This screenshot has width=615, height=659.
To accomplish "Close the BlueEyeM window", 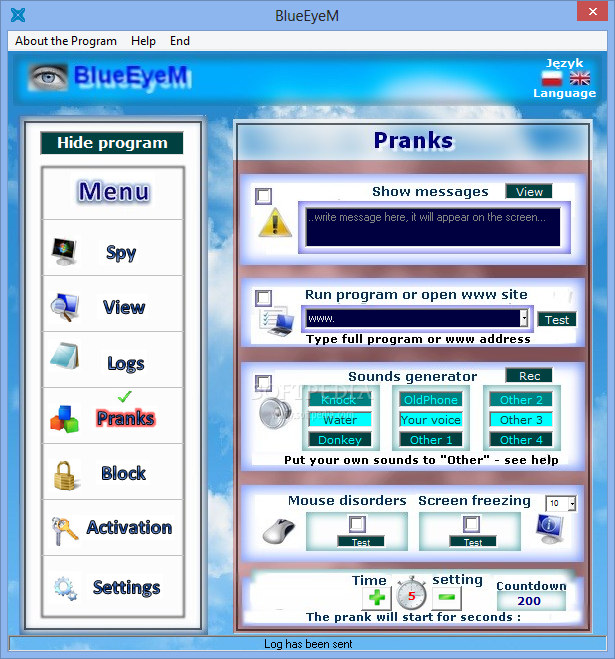I will point(592,11).
